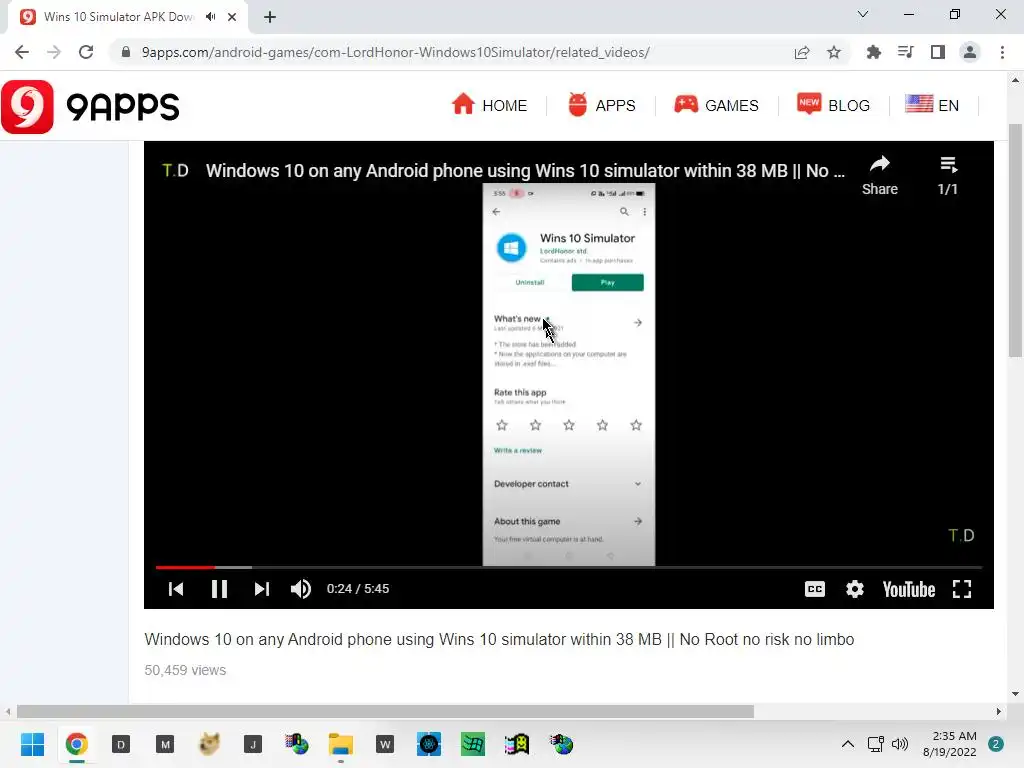
Task: Open the HOME nav item
Action: [x=489, y=105]
